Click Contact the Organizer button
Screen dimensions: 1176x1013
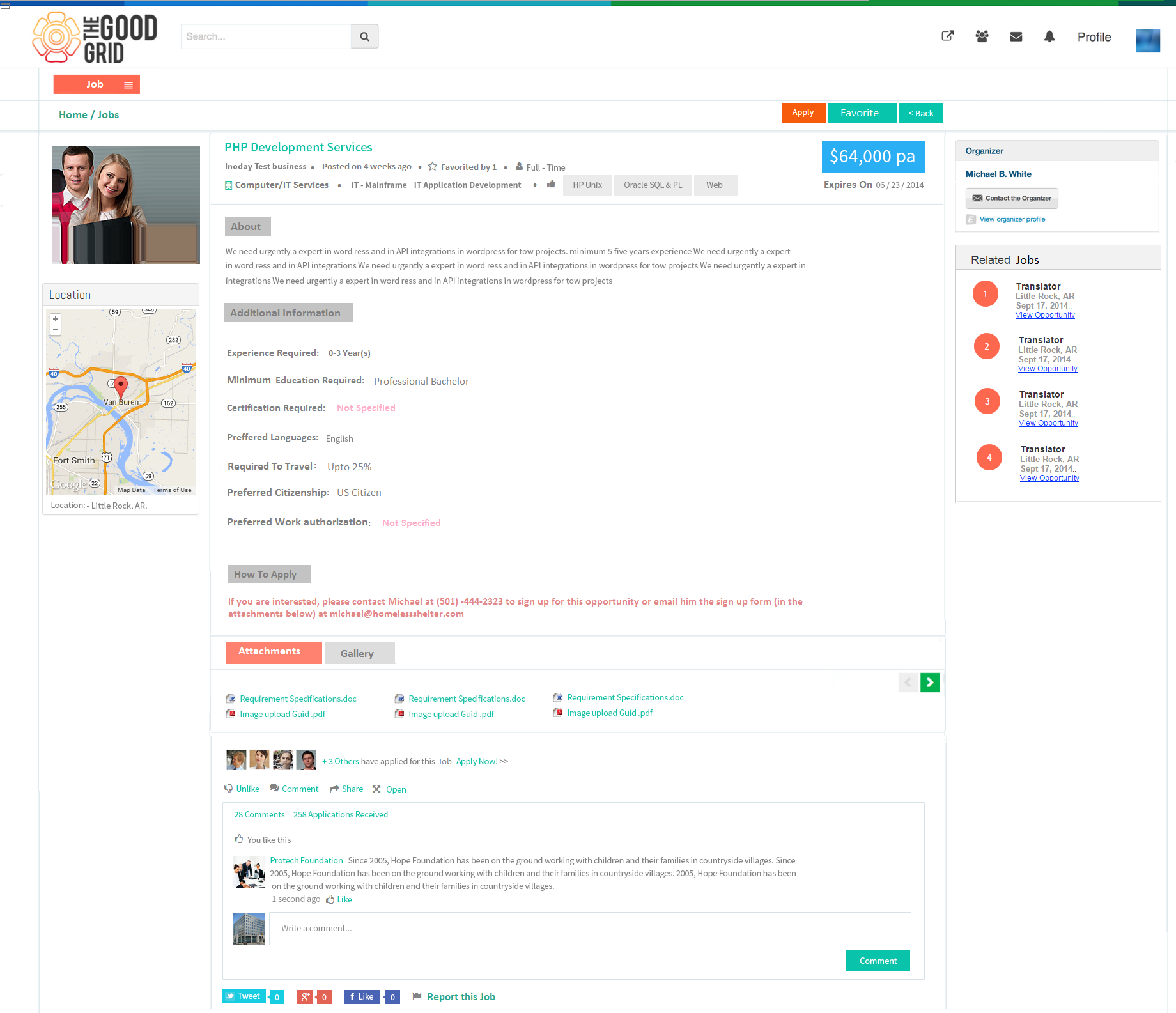1012,198
